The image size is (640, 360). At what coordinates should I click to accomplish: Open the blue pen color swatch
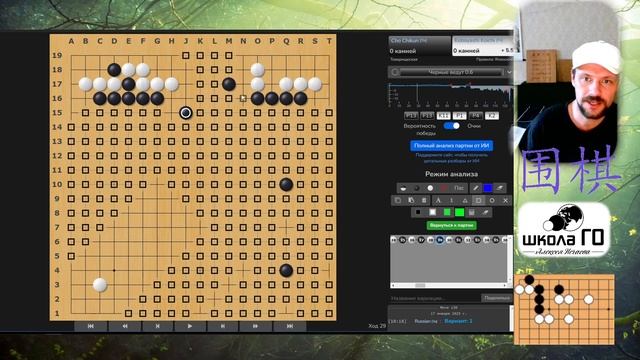tap(488, 188)
